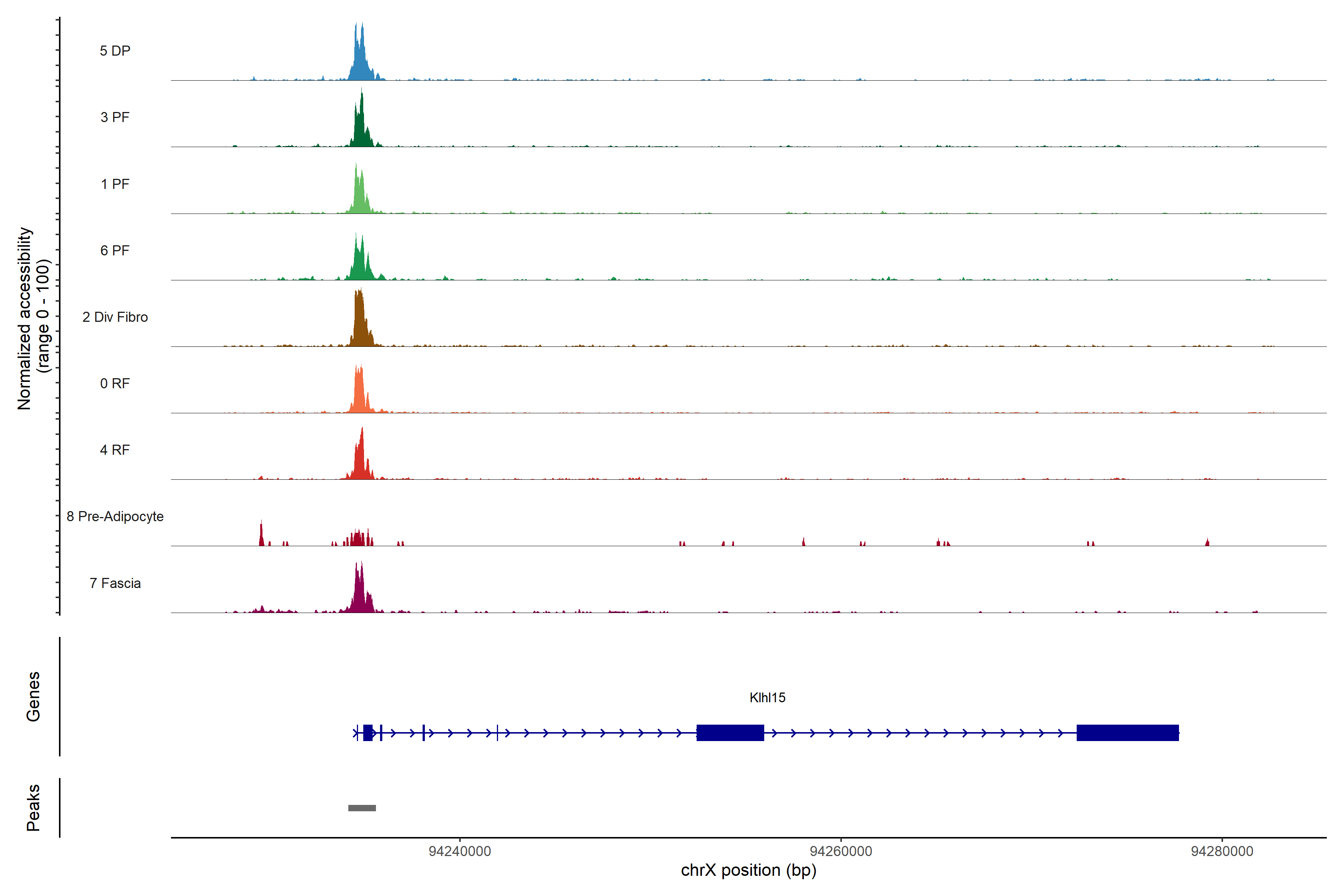Screen dimensions: 1344x896
Task: Click the 5 DP track label
Action: click(115, 51)
